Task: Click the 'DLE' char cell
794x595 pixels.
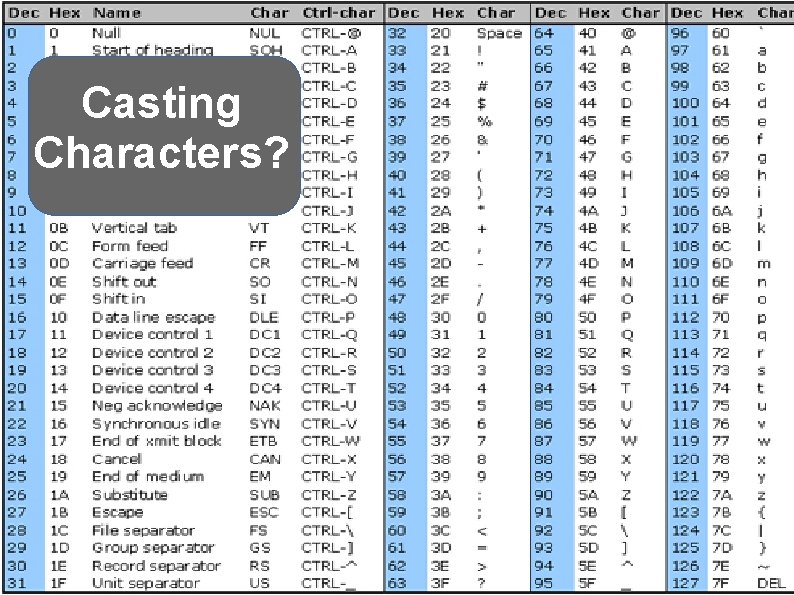Action: click(x=264, y=318)
